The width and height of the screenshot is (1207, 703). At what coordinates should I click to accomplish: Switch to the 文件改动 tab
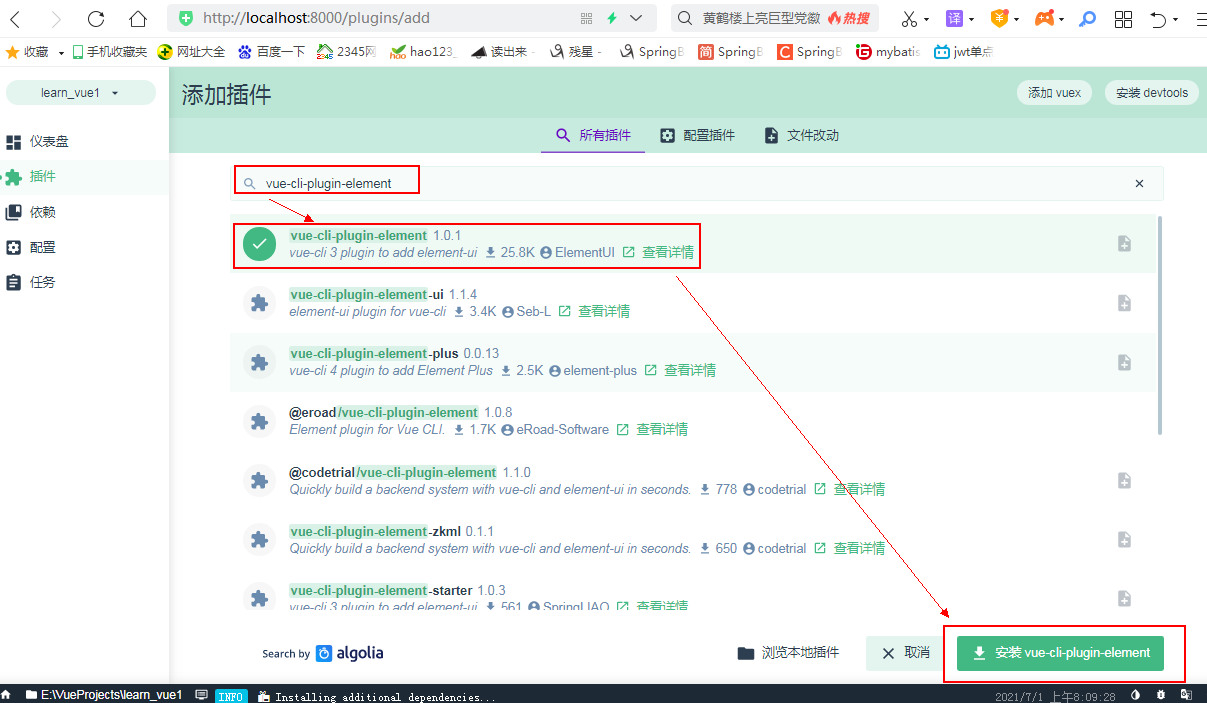pos(801,136)
